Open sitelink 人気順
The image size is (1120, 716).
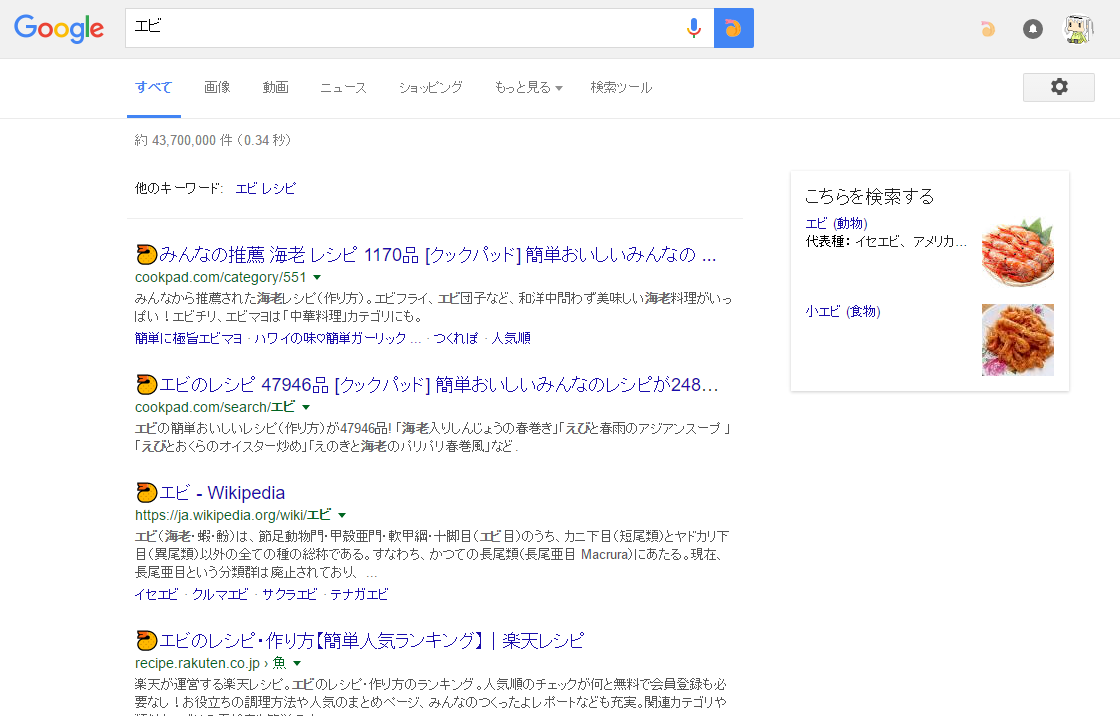click(511, 338)
